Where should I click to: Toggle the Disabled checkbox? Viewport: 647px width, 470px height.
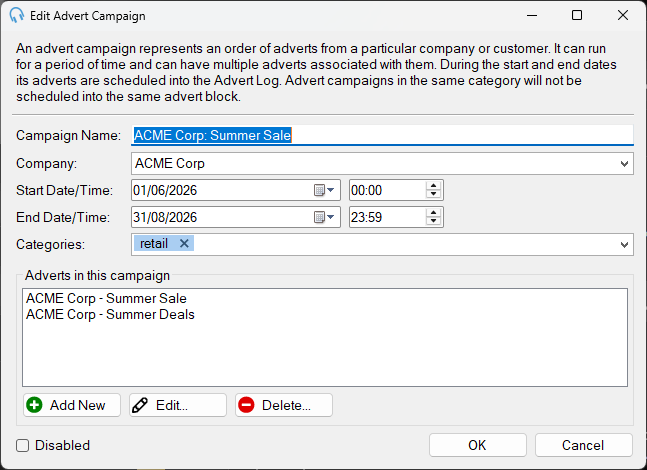[x=22, y=445]
